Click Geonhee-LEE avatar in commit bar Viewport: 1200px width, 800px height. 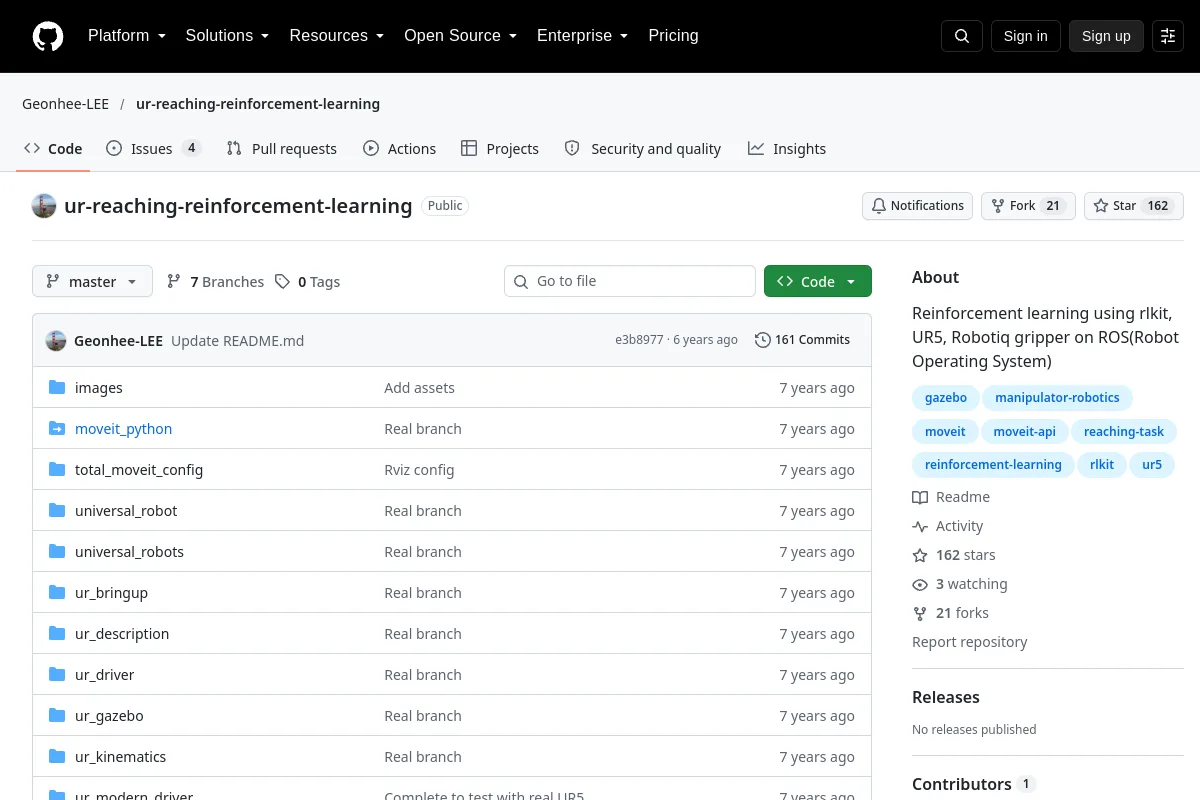56,340
